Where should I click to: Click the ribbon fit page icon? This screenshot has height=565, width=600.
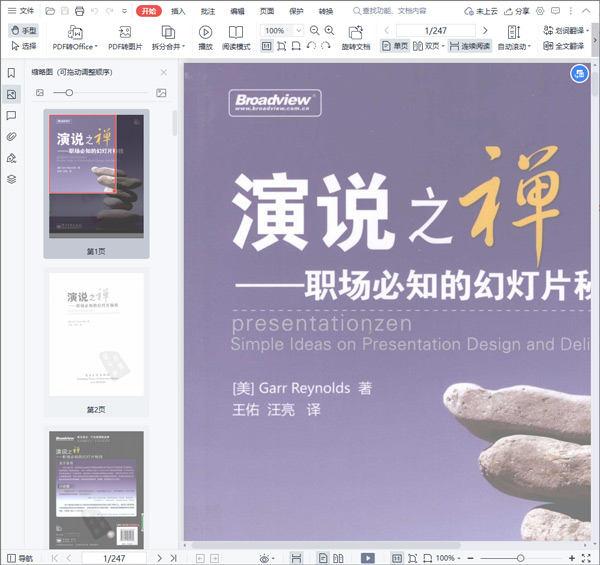coord(282,46)
